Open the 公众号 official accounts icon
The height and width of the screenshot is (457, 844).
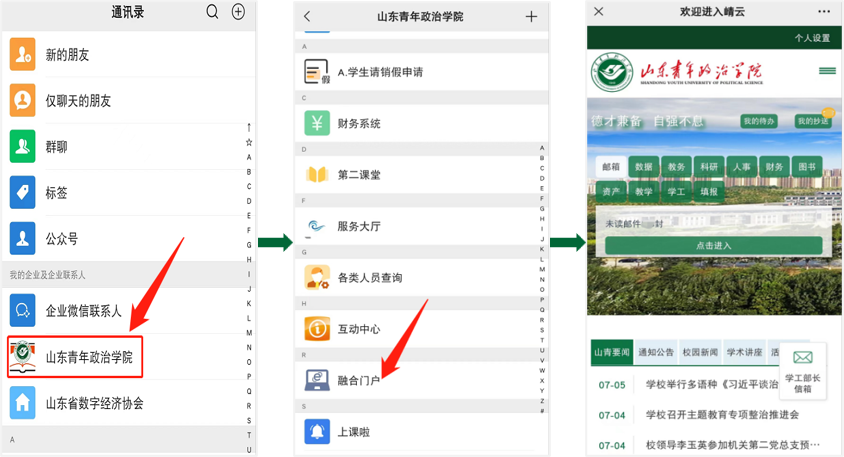coord(23,238)
